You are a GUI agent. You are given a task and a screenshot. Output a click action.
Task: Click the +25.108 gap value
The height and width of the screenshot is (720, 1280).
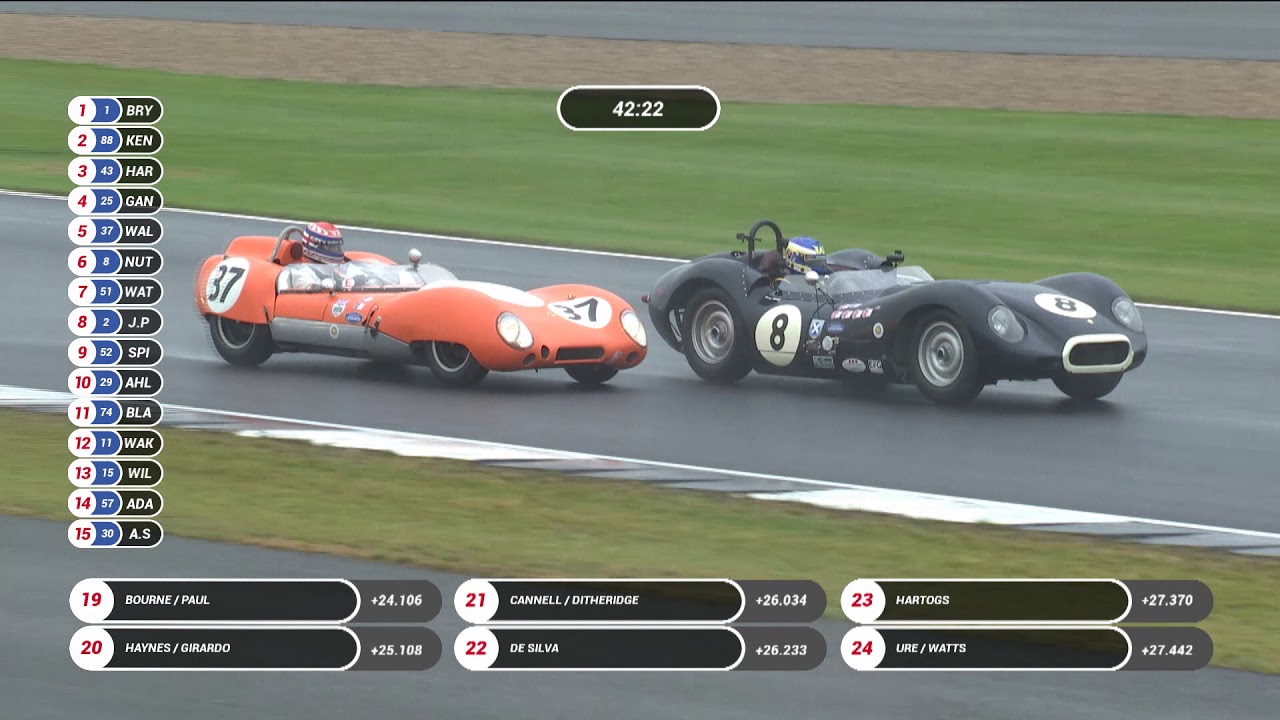pos(396,649)
